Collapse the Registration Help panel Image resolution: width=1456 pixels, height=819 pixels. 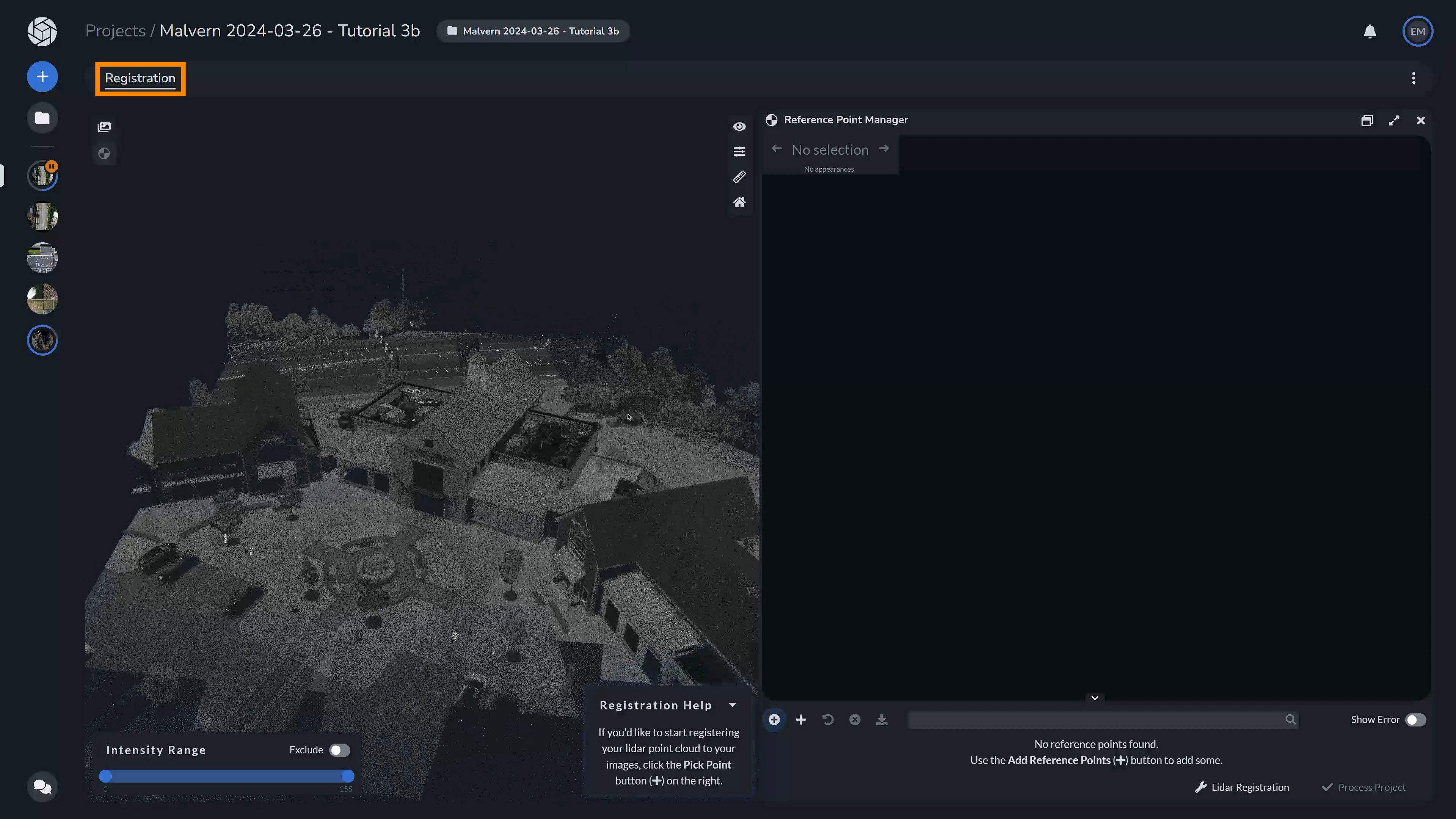pos(733,705)
